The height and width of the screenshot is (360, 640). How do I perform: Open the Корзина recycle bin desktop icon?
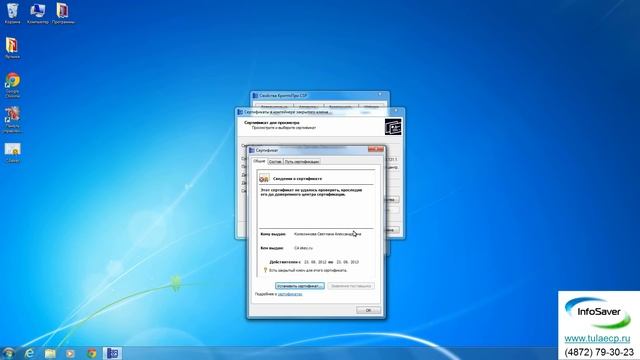[12, 12]
